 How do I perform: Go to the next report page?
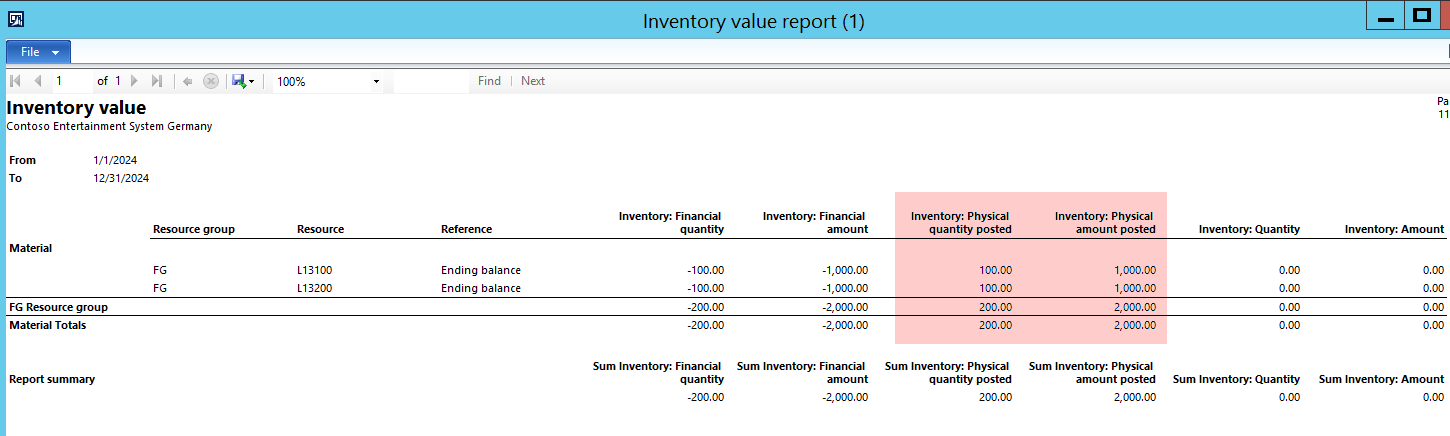click(x=134, y=81)
